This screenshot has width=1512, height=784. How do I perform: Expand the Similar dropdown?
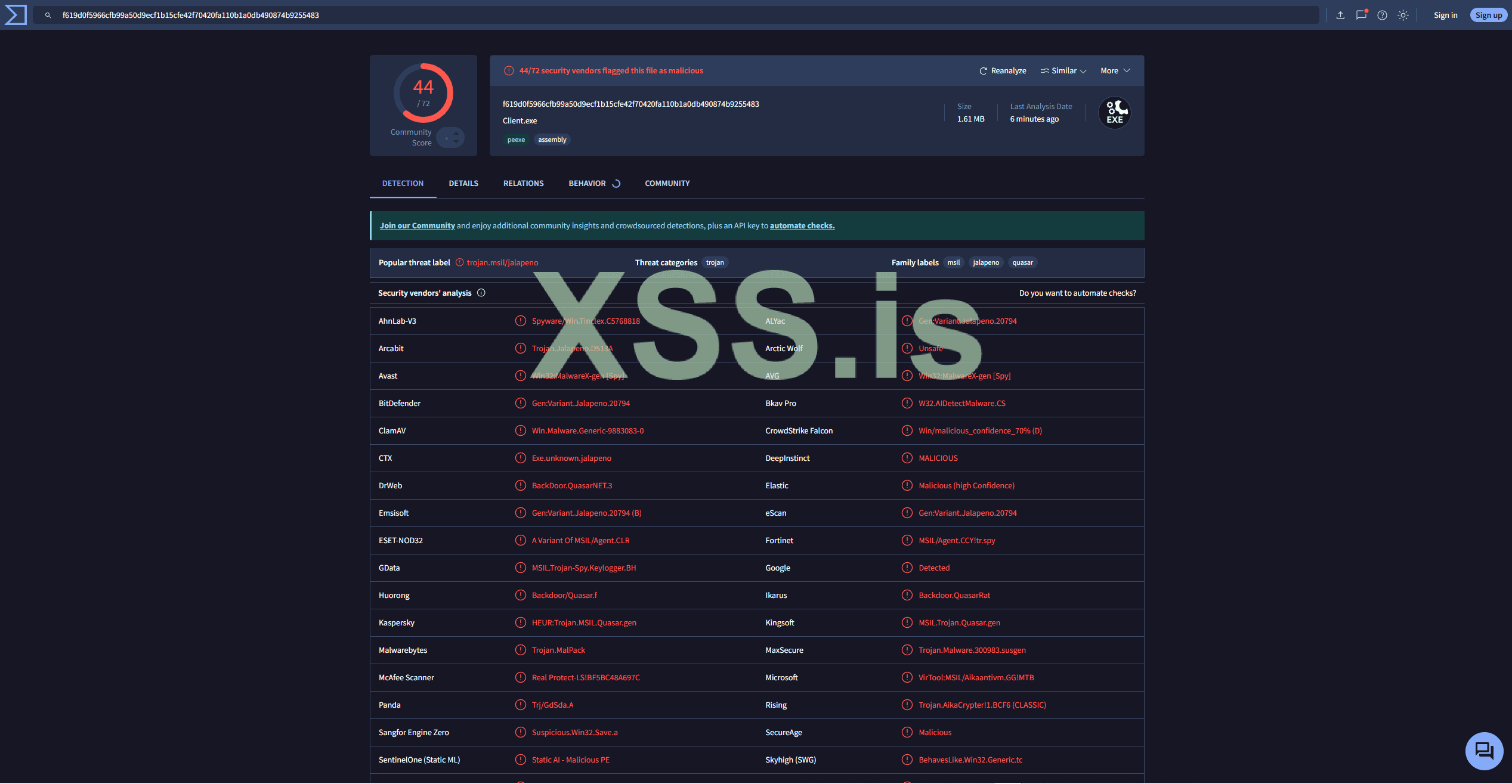(x=1063, y=70)
